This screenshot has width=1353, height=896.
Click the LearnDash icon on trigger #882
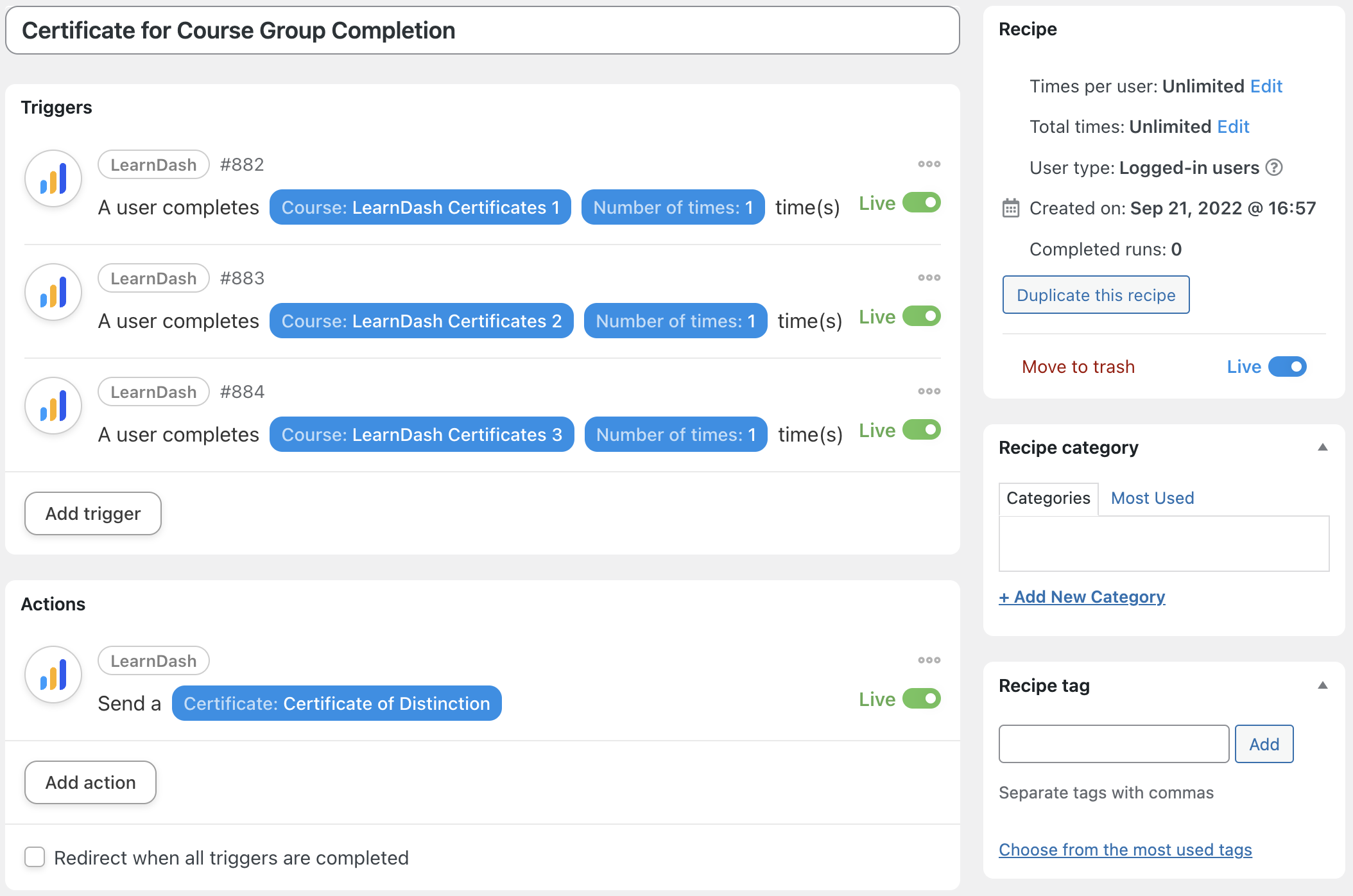tap(53, 178)
